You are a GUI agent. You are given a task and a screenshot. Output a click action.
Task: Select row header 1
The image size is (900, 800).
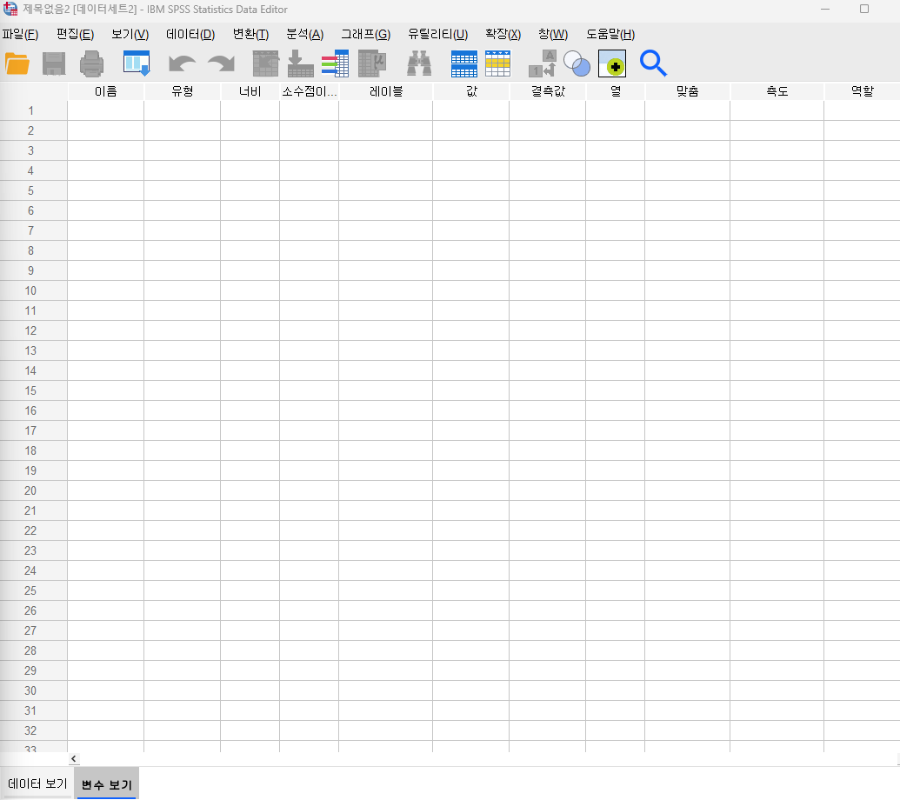33,111
